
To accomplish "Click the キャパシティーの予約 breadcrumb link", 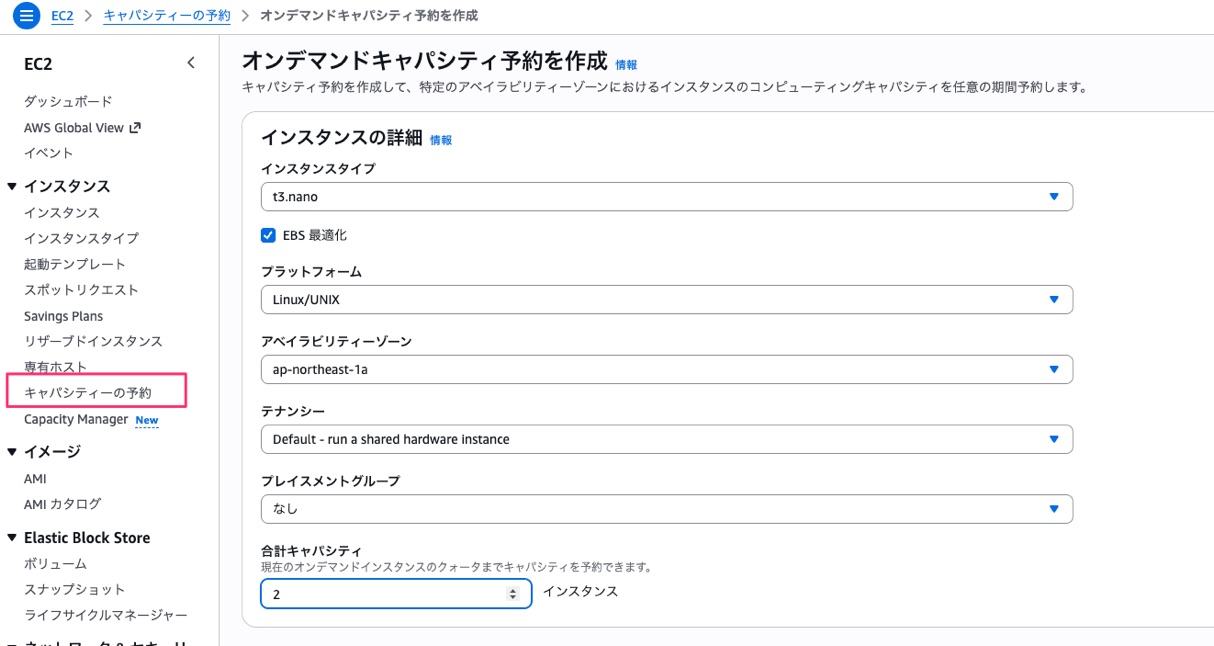I will (166, 16).
